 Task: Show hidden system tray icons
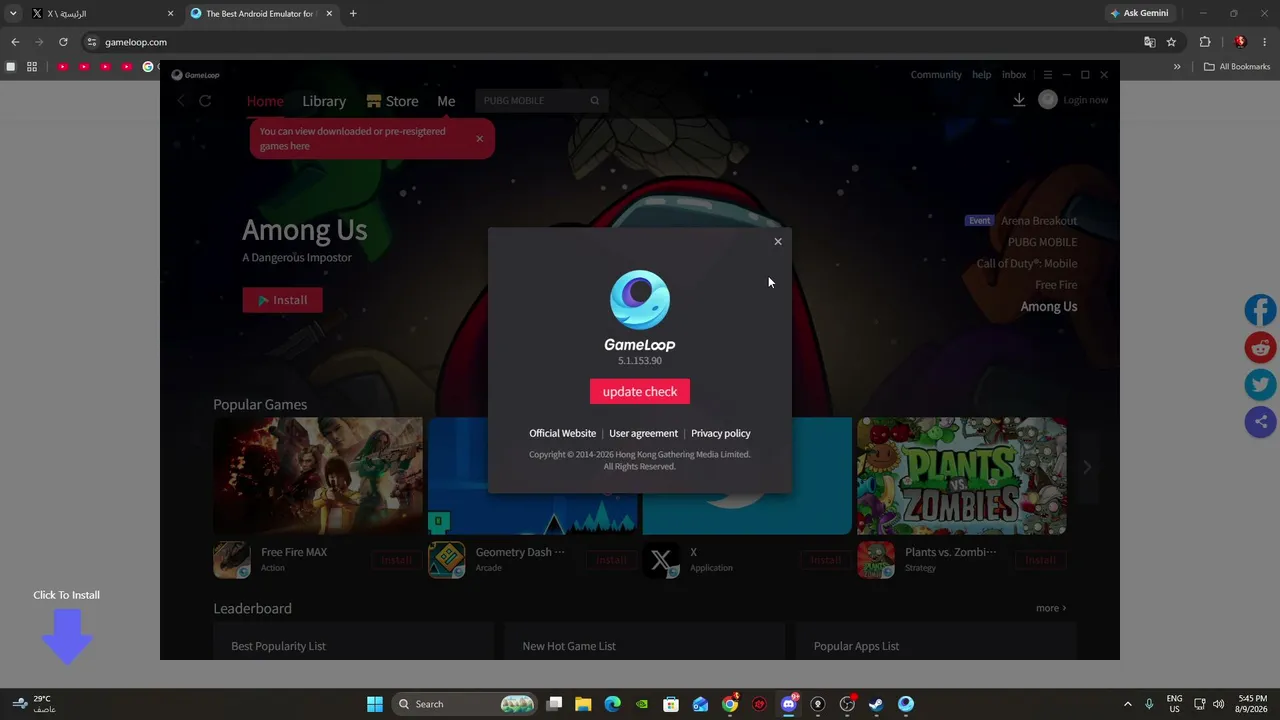[1128, 704]
